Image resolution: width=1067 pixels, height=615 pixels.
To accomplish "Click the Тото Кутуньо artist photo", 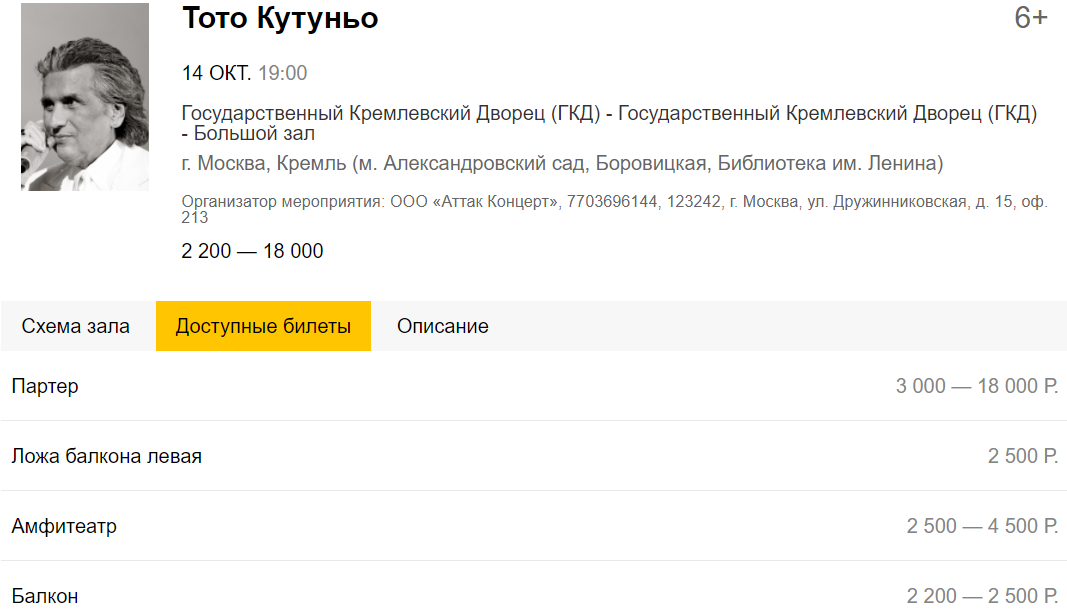I will tap(85, 97).
